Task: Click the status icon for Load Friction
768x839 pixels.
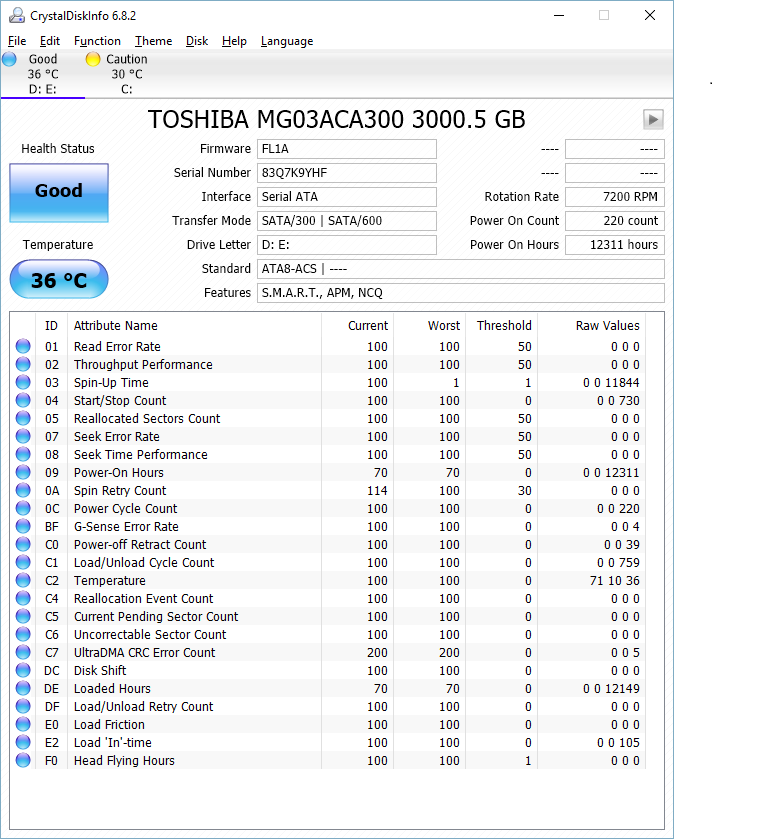Action: pyautogui.click(x=23, y=724)
